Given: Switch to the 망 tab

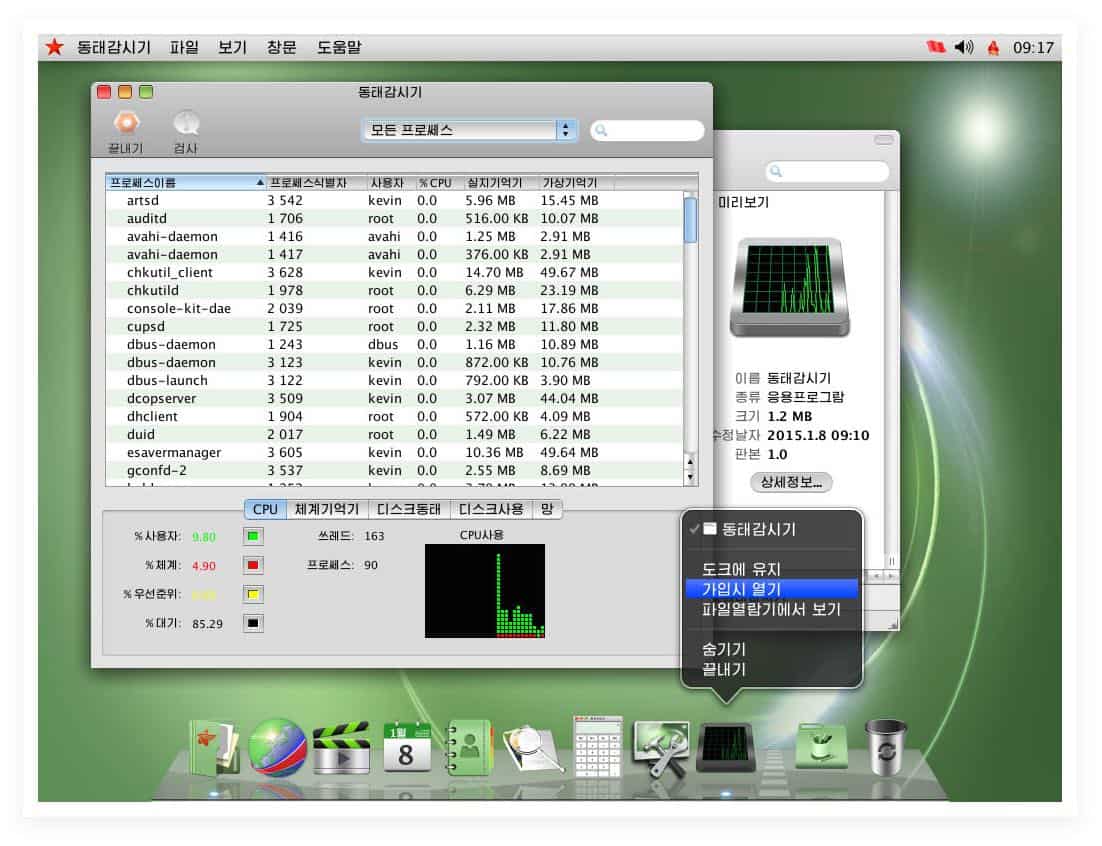Looking at the screenshot, I should [547, 509].
